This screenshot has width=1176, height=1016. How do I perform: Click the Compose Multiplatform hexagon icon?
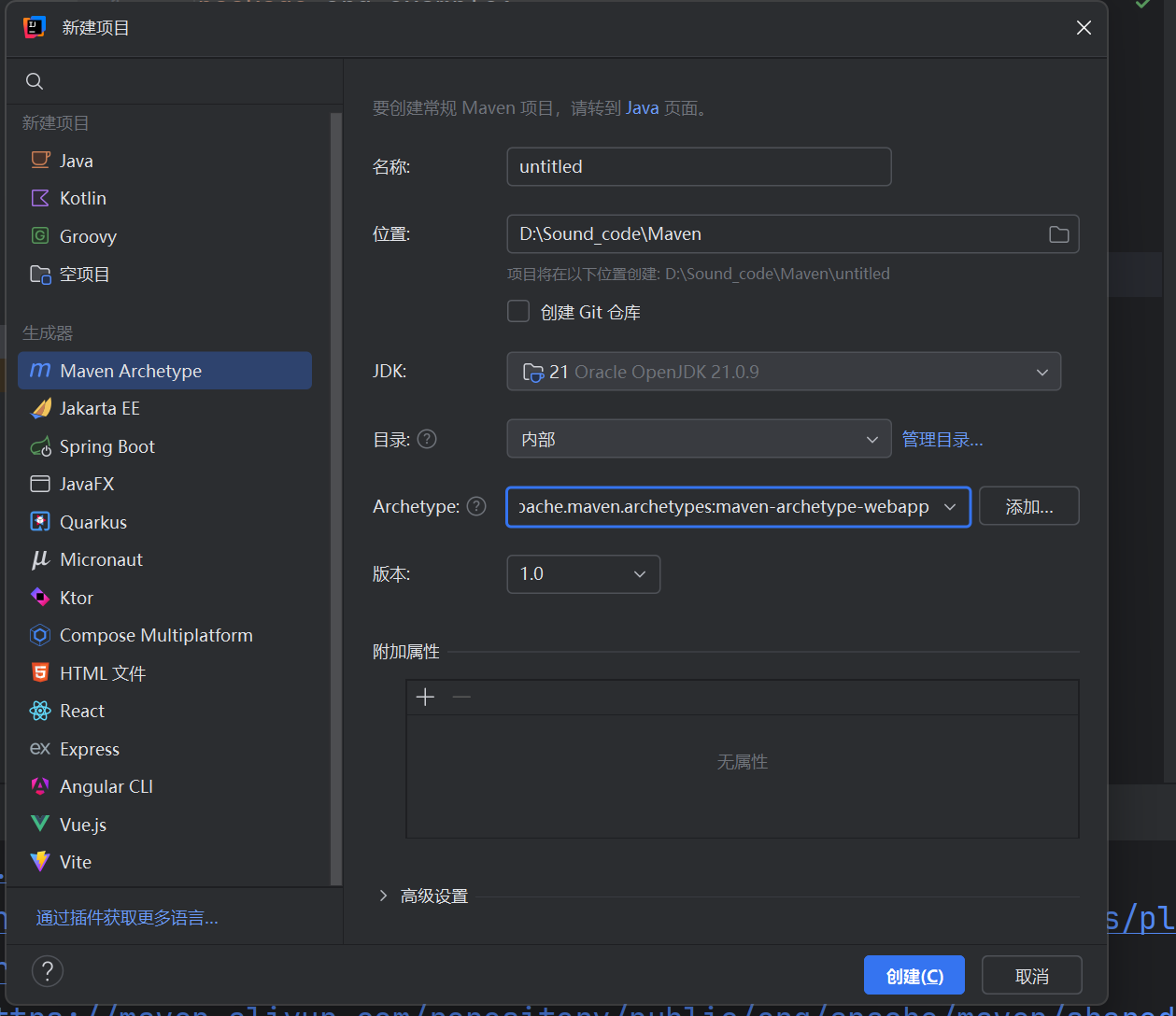tap(40, 635)
